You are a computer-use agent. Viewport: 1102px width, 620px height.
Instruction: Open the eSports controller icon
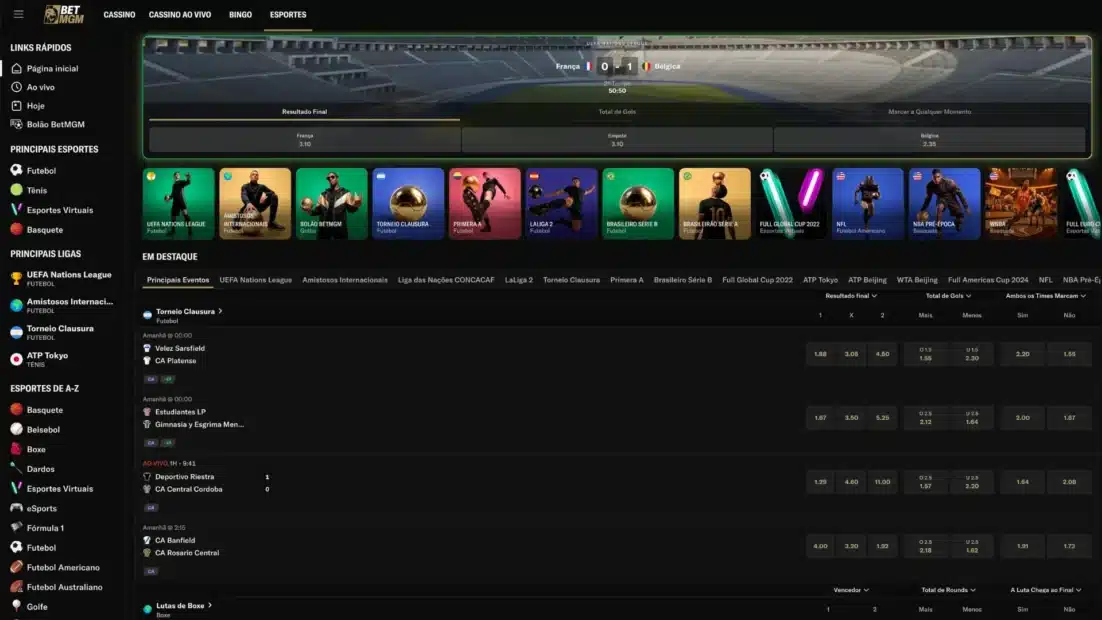pos(16,508)
